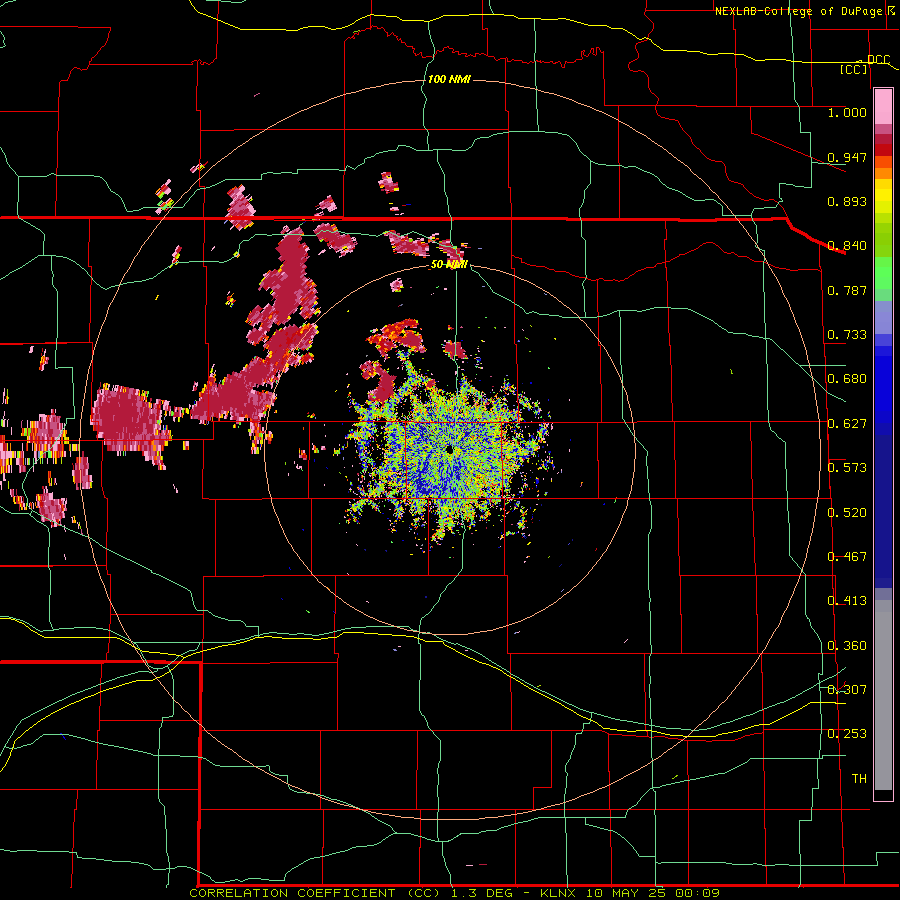The width and height of the screenshot is (900, 900).
Task: Click the 100 NMI range ring label
Action: [x=449, y=79]
